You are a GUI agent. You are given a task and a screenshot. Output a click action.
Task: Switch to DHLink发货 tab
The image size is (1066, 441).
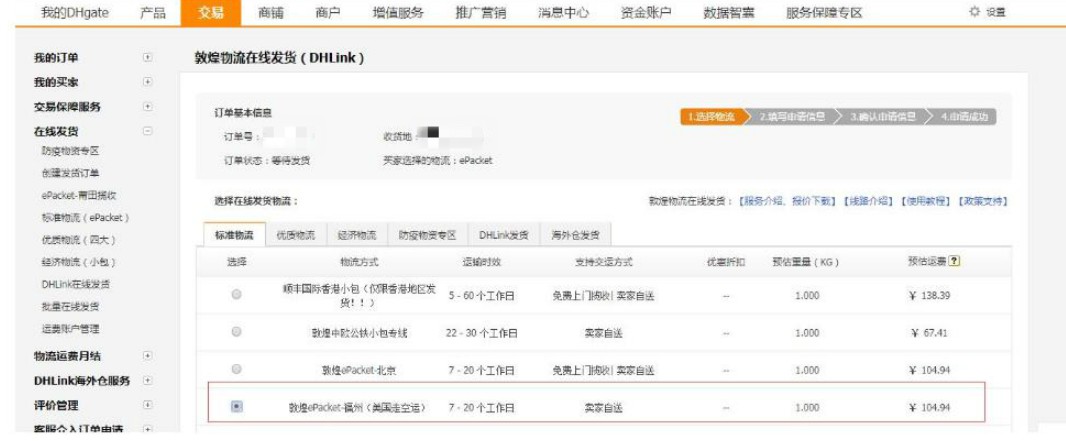pos(504,235)
